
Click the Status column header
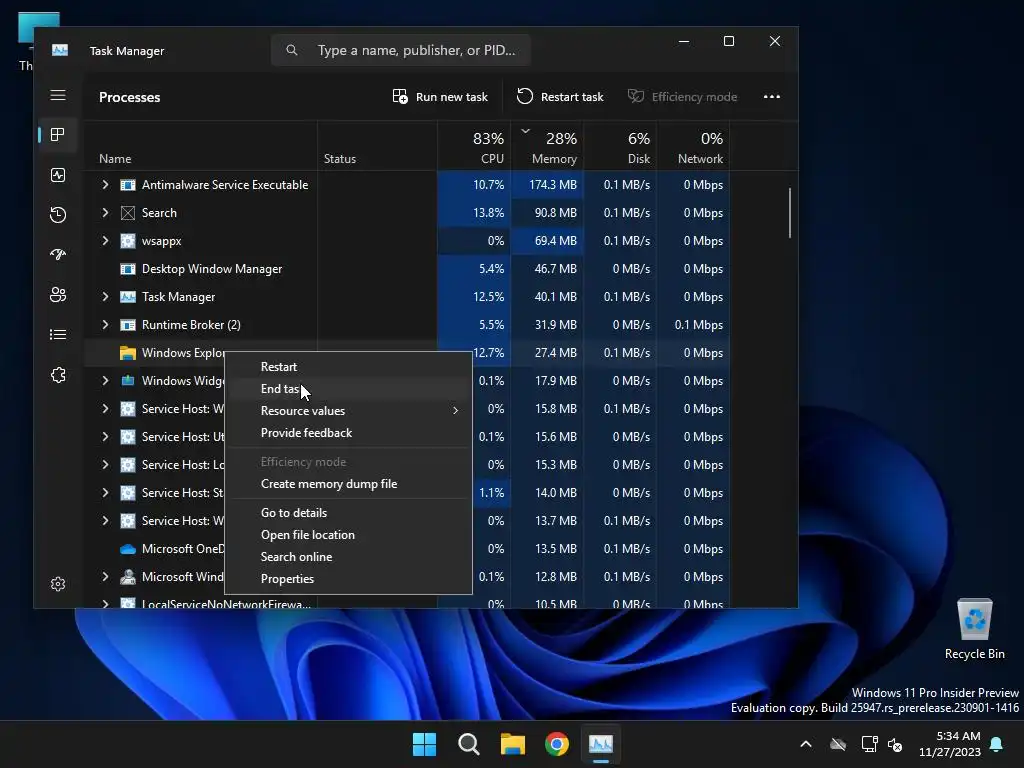(377, 147)
